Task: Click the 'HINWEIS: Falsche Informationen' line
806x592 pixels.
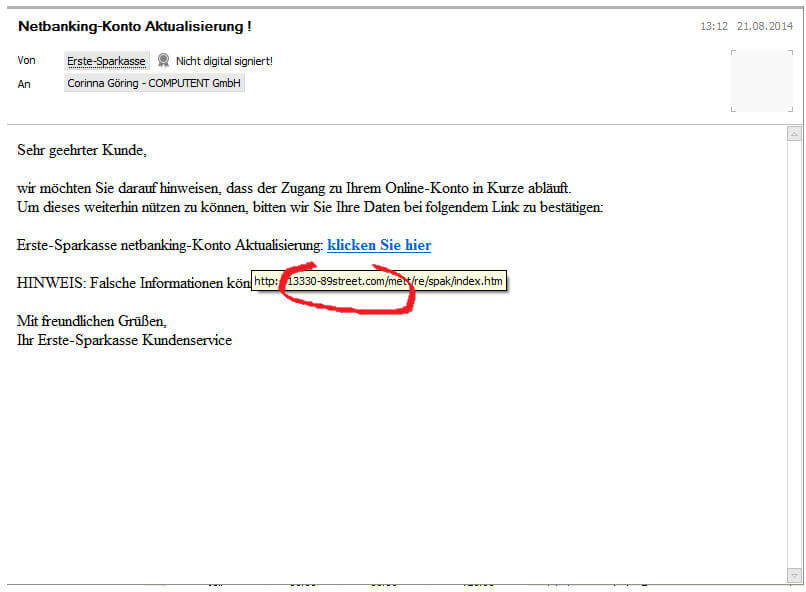Action: pyautogui.click(x=134, y=283)
